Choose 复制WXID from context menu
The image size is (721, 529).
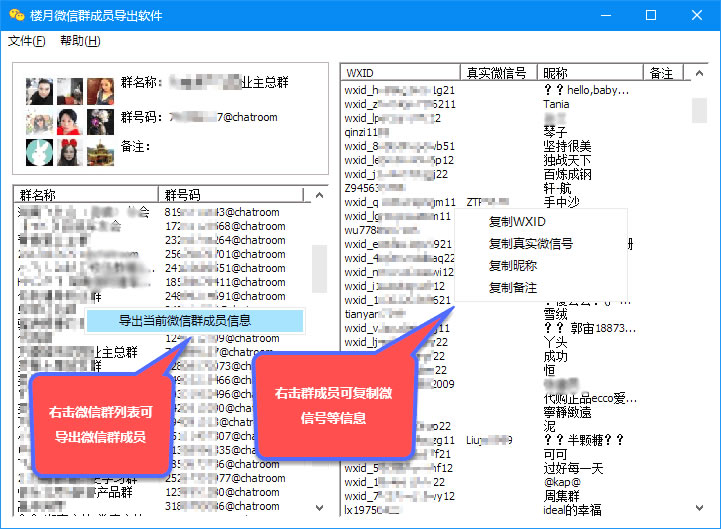point(517,222)
